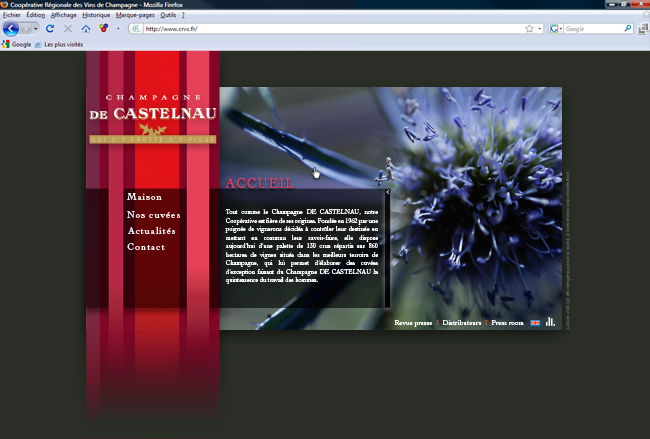The image size is (650, 439).
Task: Click the Champagne de Castelnau logo
Action: tap(153, 118)
